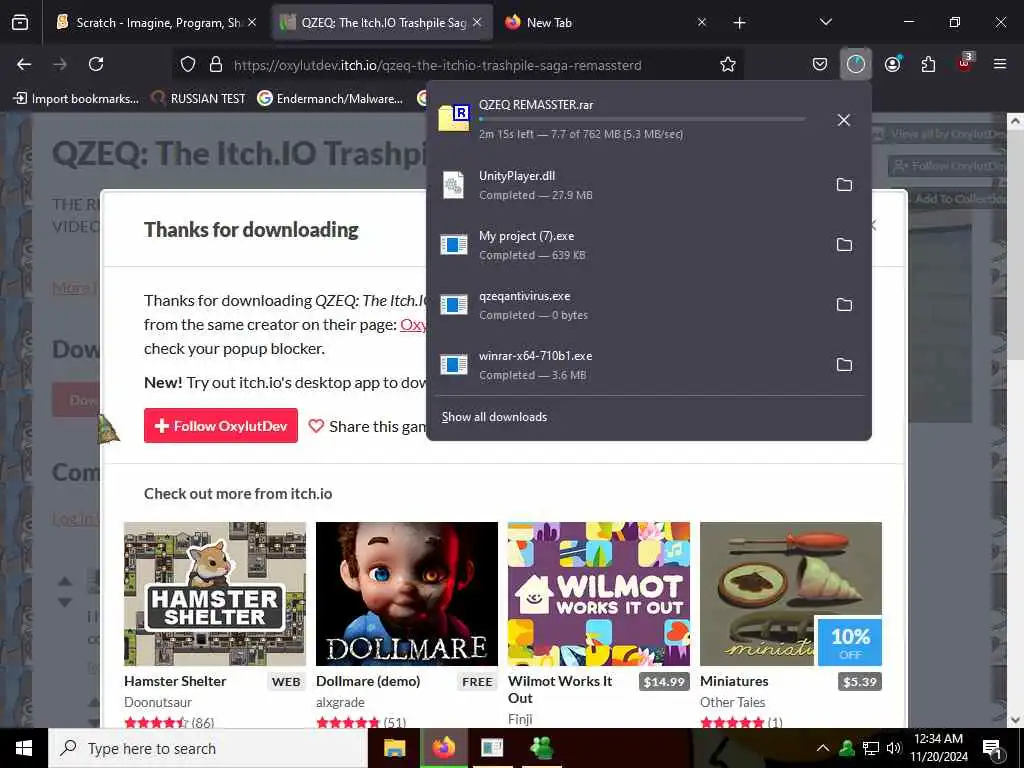1024x768 pixels.
Task: Save page to Pocket
Action: (820, 64)
